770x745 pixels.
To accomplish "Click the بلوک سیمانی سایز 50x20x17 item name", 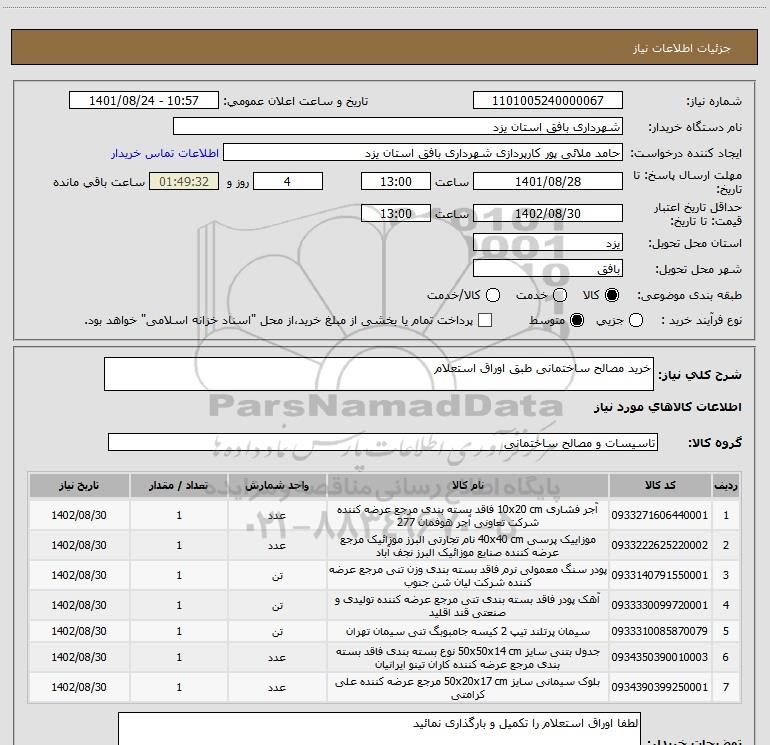I will coord(468,687).
